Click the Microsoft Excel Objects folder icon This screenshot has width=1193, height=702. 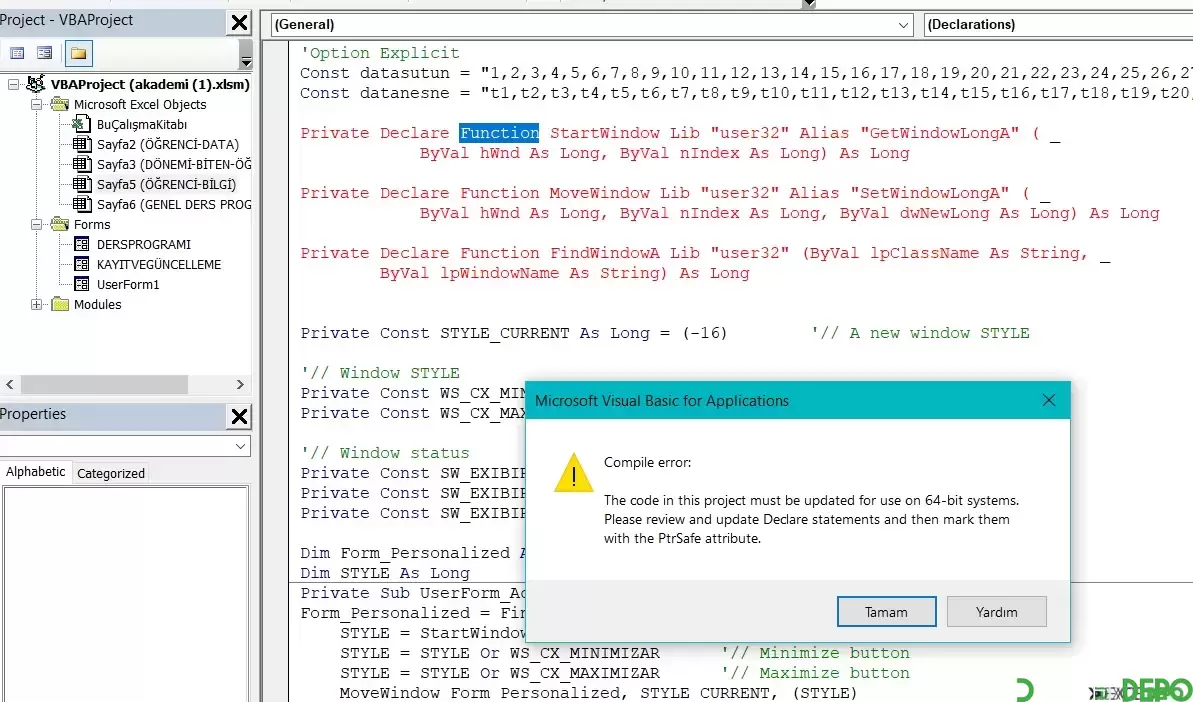(59, 104)
